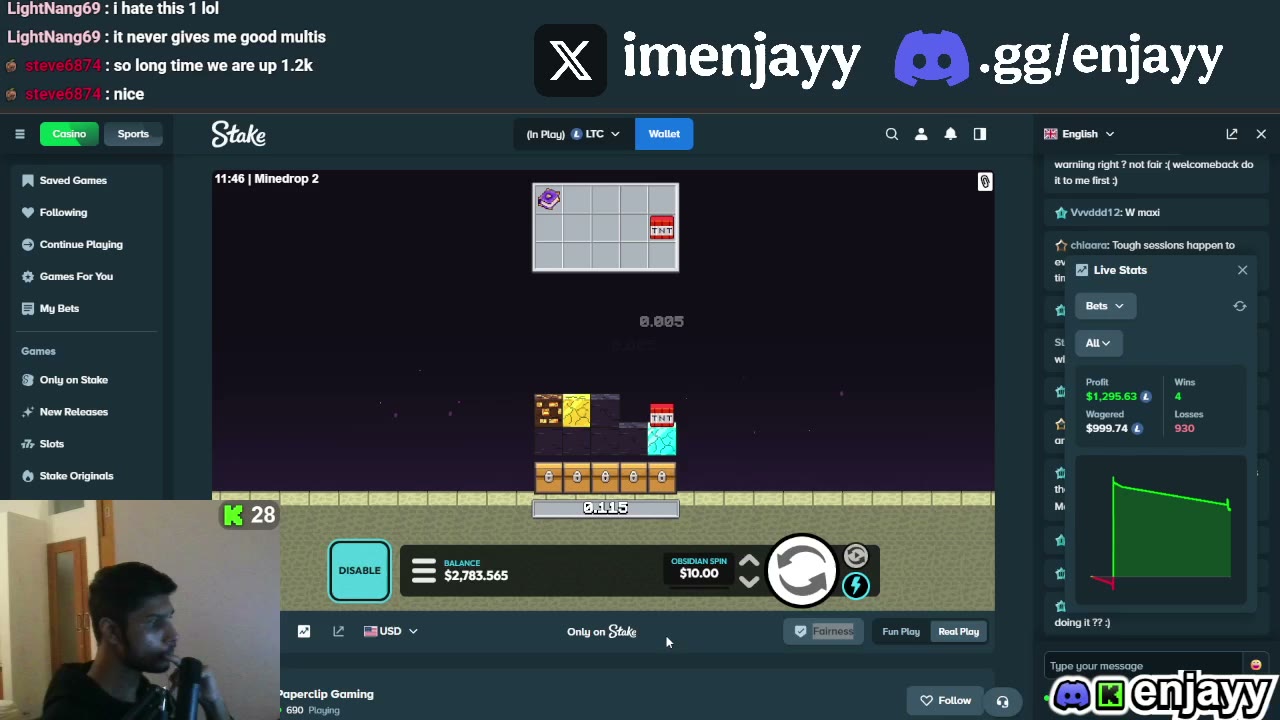Screen dimensions: 1280x720
Task: Click the Continue Playing arrow icon
Action: [x=28, y=244]
